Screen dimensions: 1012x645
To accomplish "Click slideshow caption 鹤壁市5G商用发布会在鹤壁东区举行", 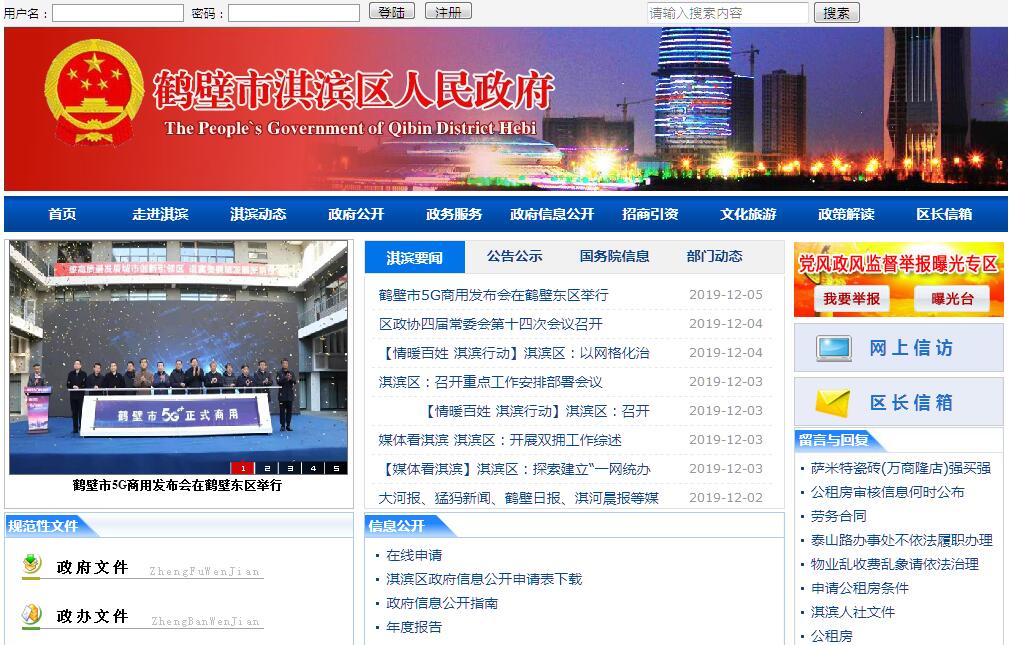I will pos(177,486).
